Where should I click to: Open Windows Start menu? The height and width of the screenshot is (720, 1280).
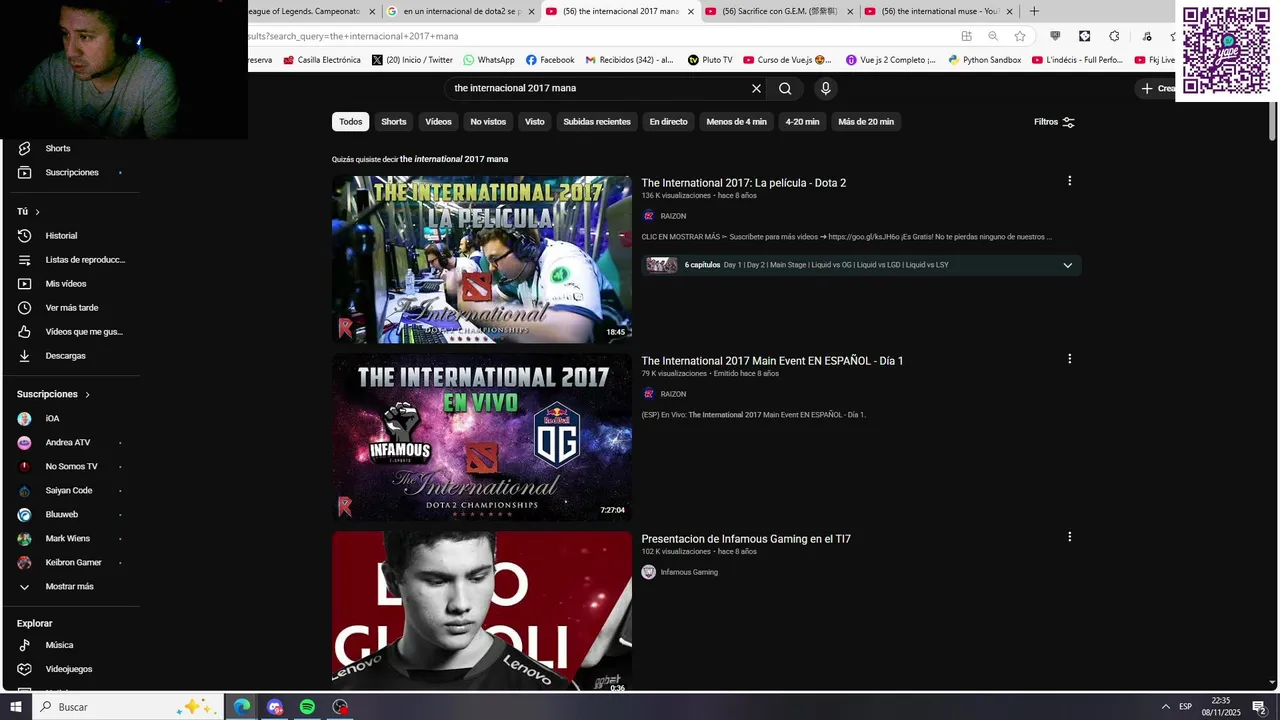coord(16,707)
